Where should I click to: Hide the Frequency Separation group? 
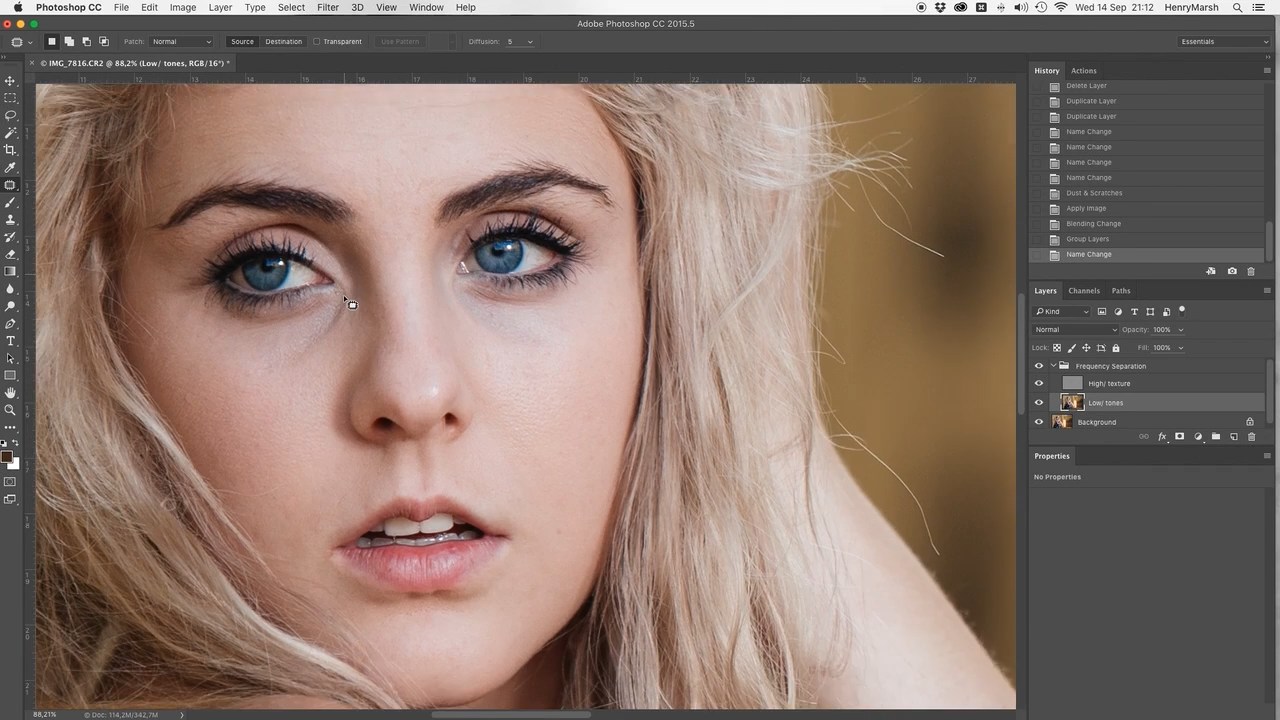coord(1038,366)
